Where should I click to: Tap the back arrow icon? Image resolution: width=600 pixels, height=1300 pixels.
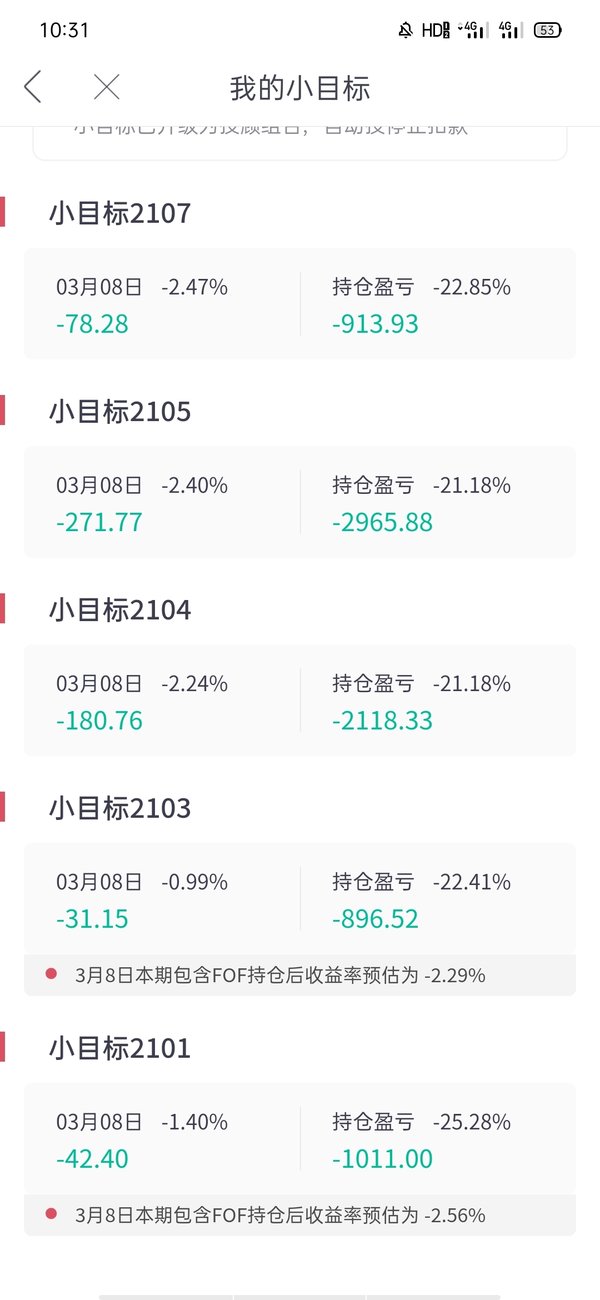point(33,87)
